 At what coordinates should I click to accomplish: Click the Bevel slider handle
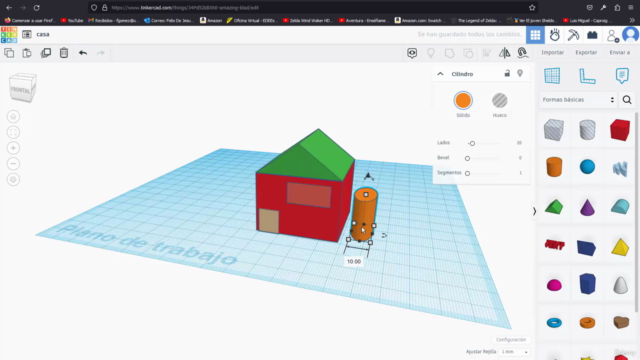coord(467,158)
